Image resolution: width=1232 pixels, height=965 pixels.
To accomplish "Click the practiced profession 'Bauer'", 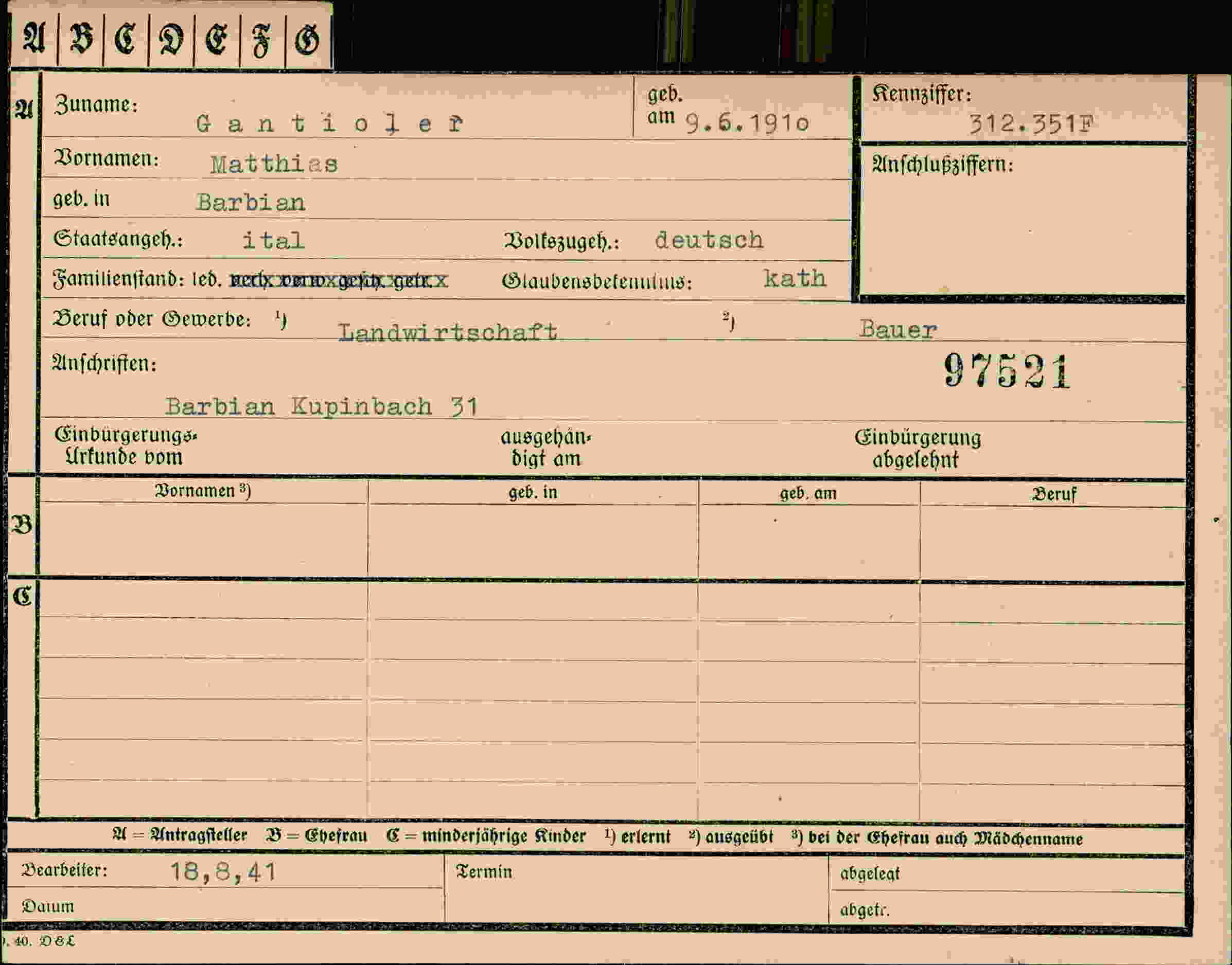I will click(x=898, y=329).
